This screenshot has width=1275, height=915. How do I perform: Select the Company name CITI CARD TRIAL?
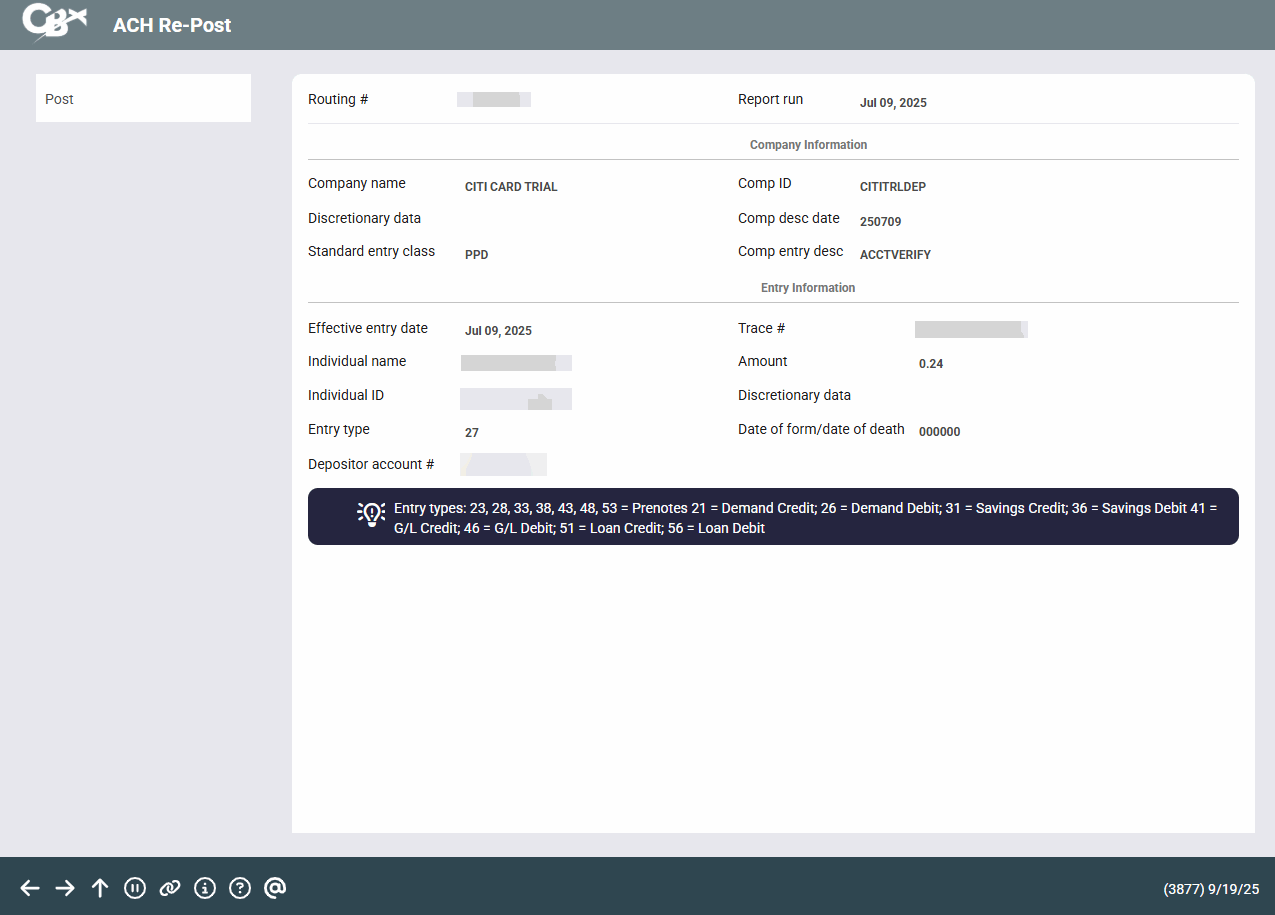tap(511, 187)
